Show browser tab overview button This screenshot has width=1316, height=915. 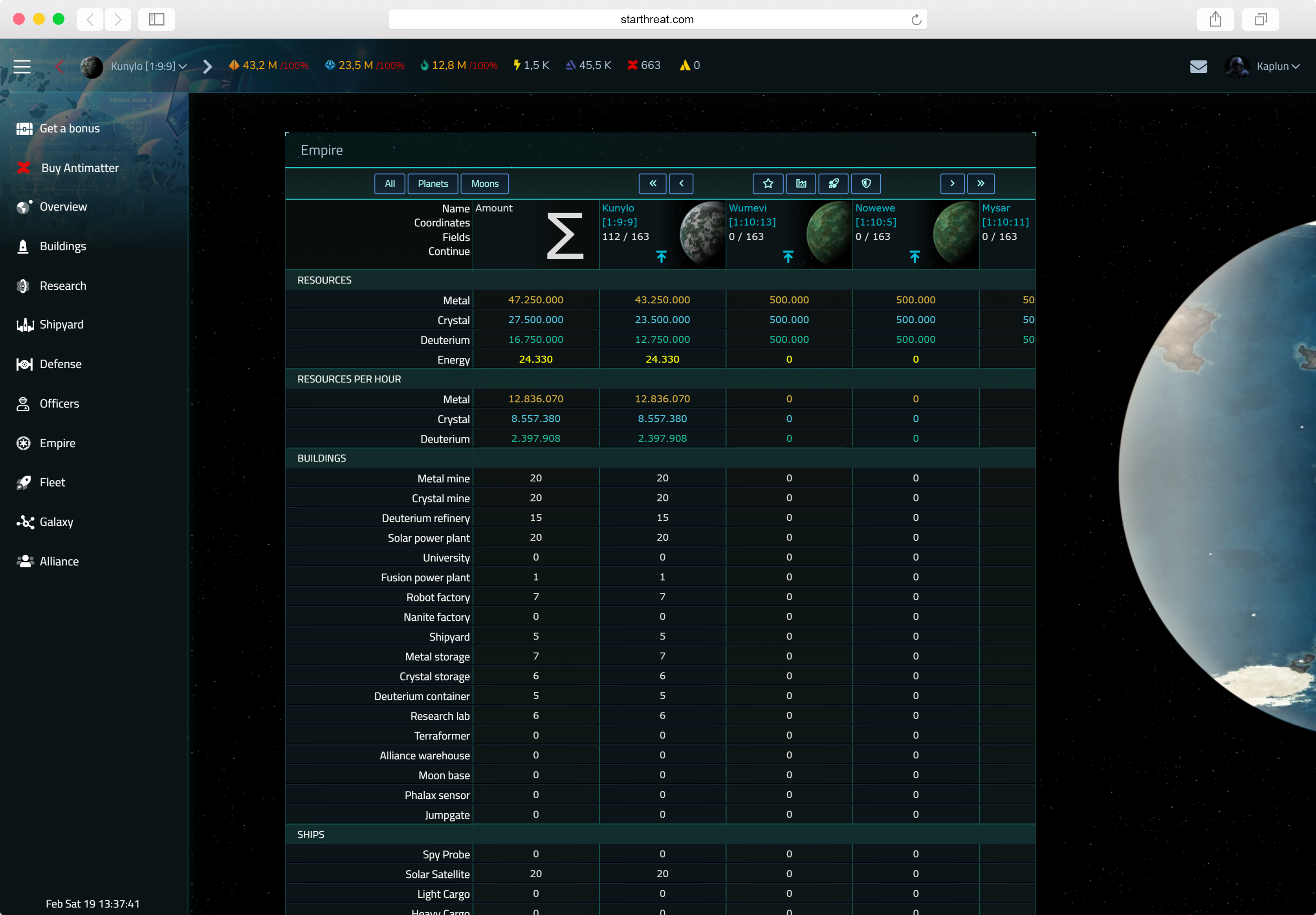[1261, 20]
